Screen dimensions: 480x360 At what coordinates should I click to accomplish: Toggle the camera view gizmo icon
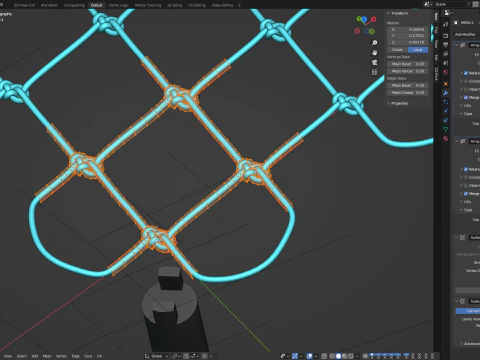[375, 62]
